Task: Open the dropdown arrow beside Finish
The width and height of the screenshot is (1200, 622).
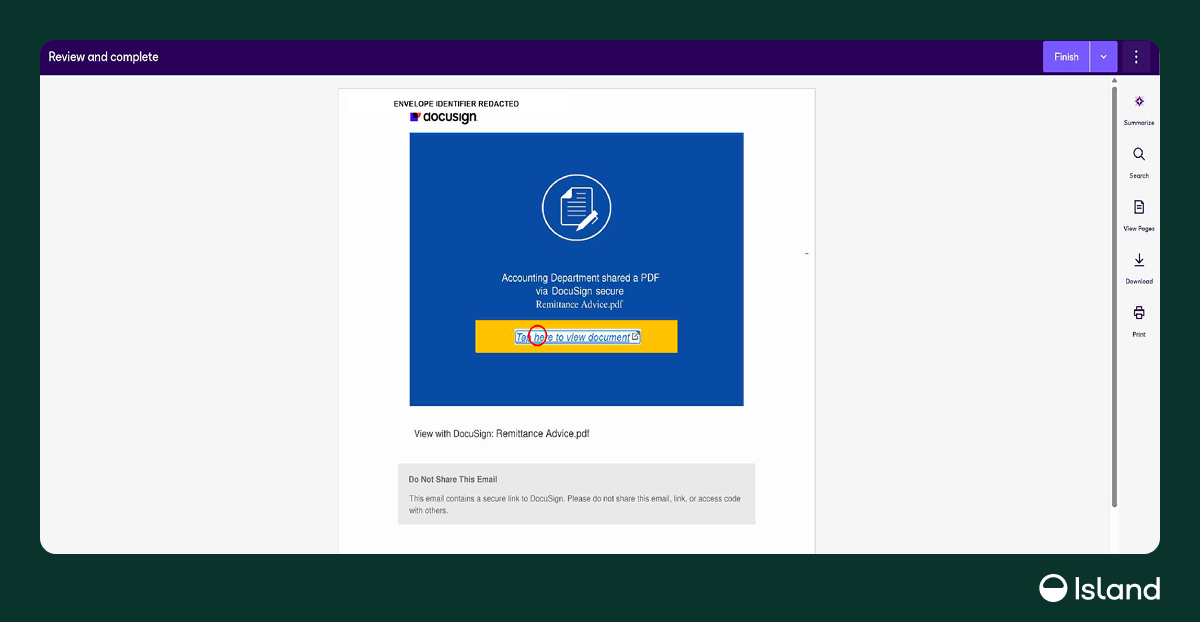Action: point(1104,57)
